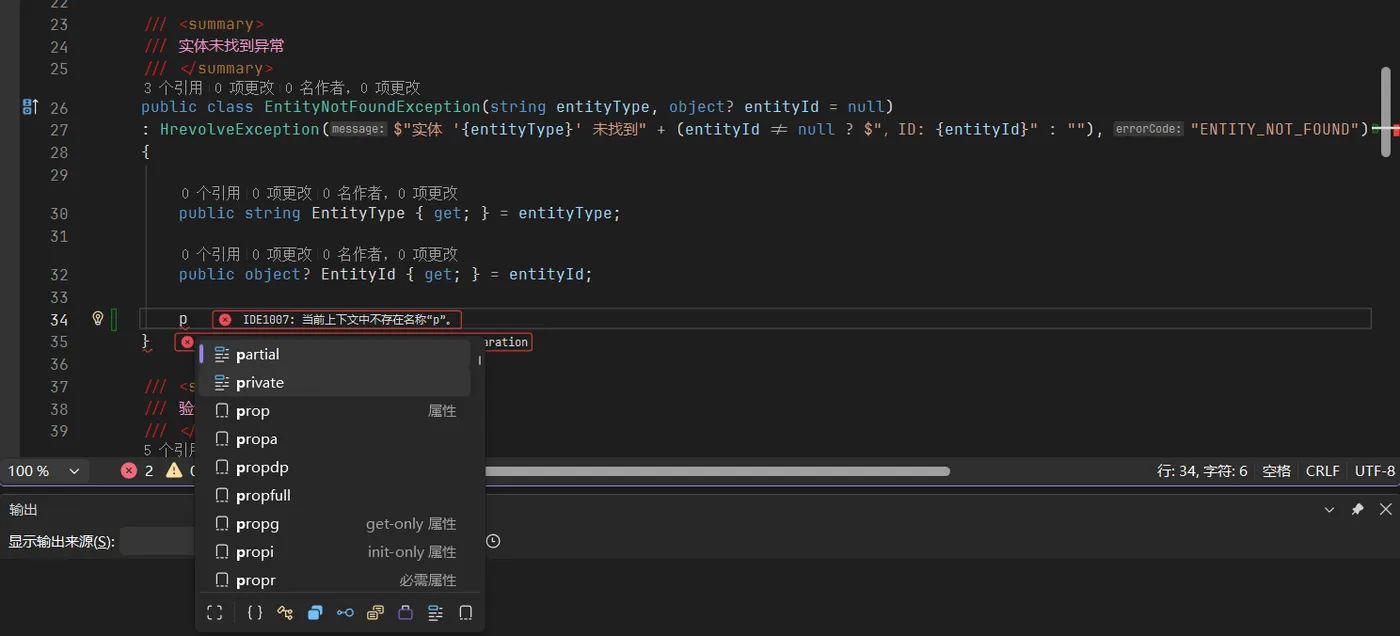Open the 0 名作者 CodeLens above the class declaration
The image size is (1400, 636).
point(315,88)
